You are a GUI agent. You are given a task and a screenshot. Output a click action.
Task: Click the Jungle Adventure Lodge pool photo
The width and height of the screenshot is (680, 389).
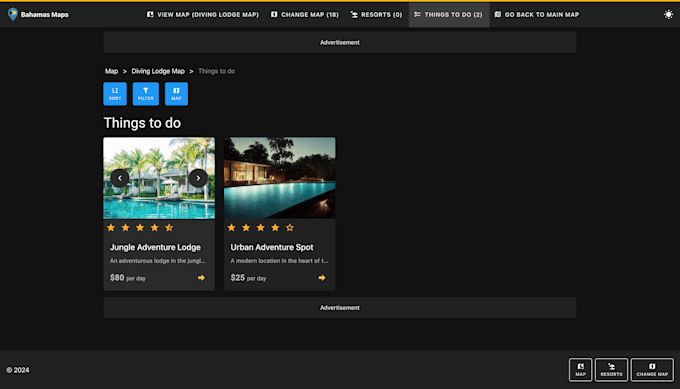159,178
